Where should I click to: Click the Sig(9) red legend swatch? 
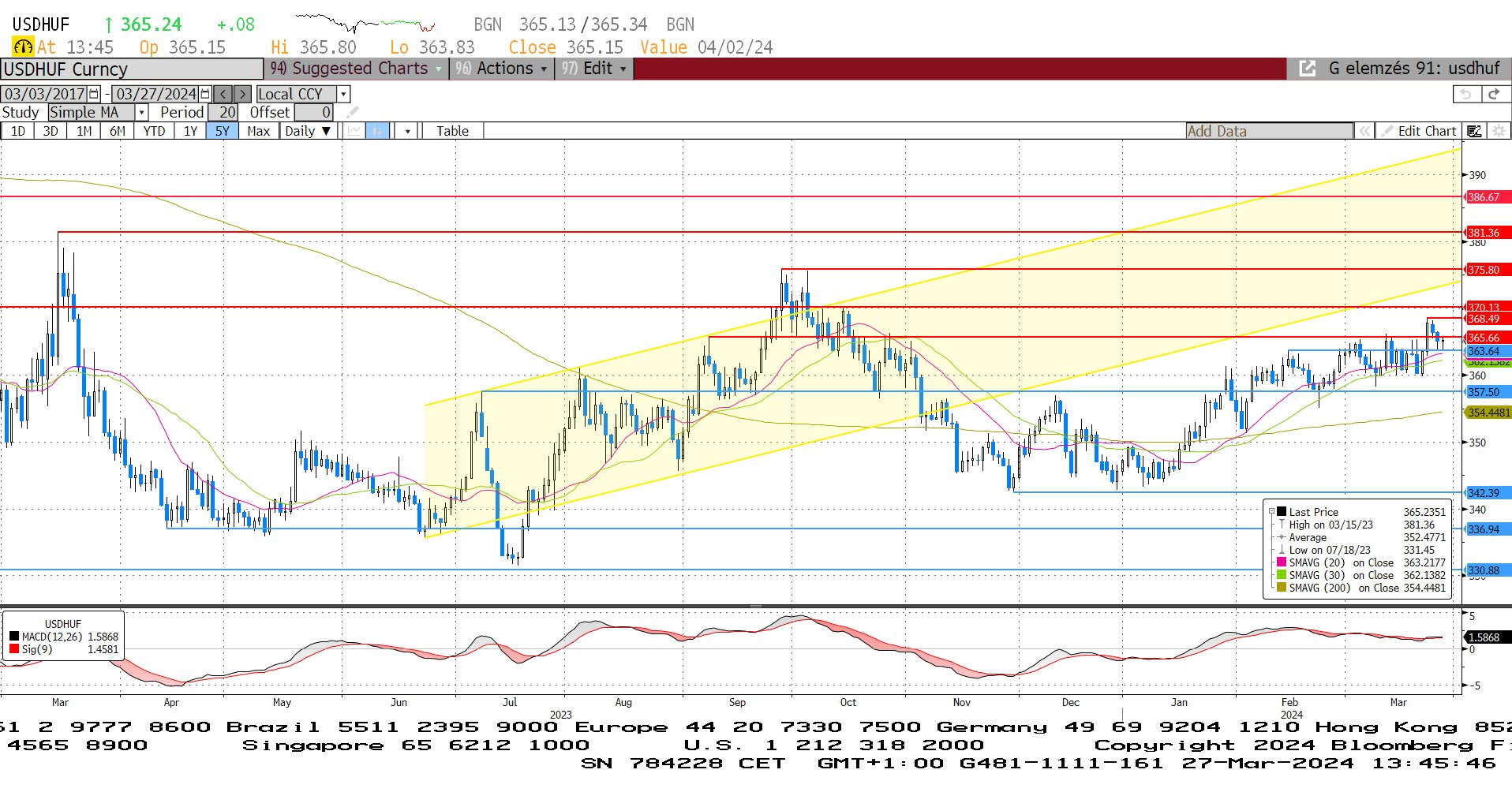(x=14, y=649)
